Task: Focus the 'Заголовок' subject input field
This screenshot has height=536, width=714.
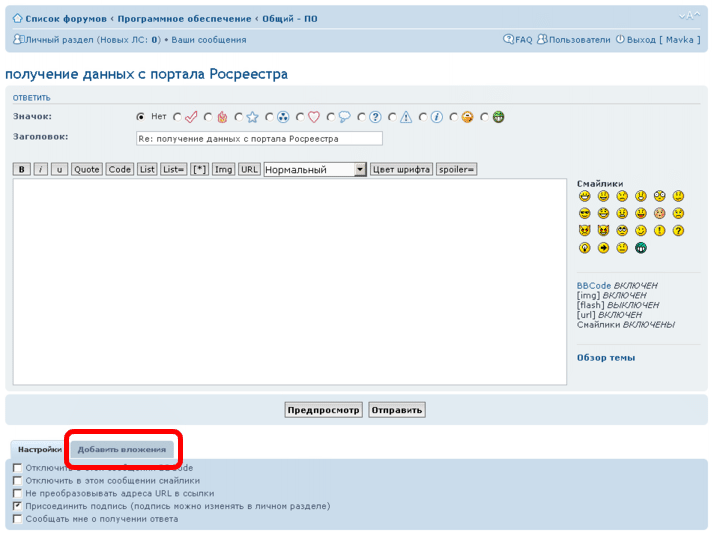Action: (x=259, y=138)
